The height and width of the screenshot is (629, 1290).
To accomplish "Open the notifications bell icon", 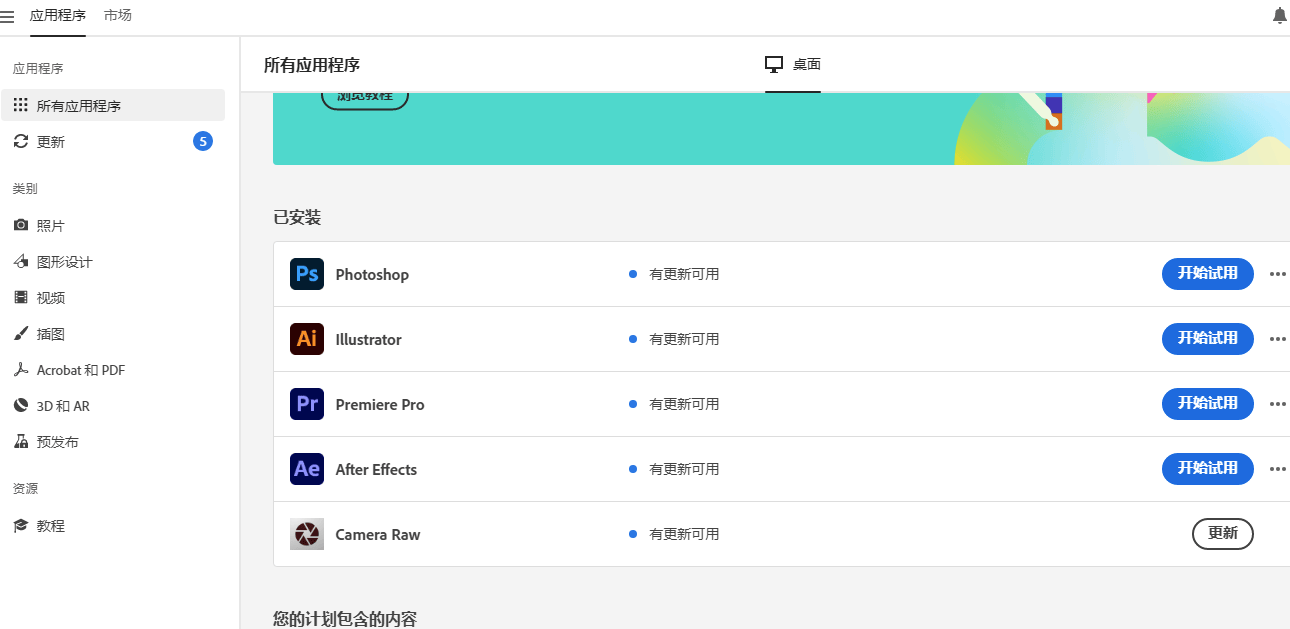I will click(x=1279, y=15).
